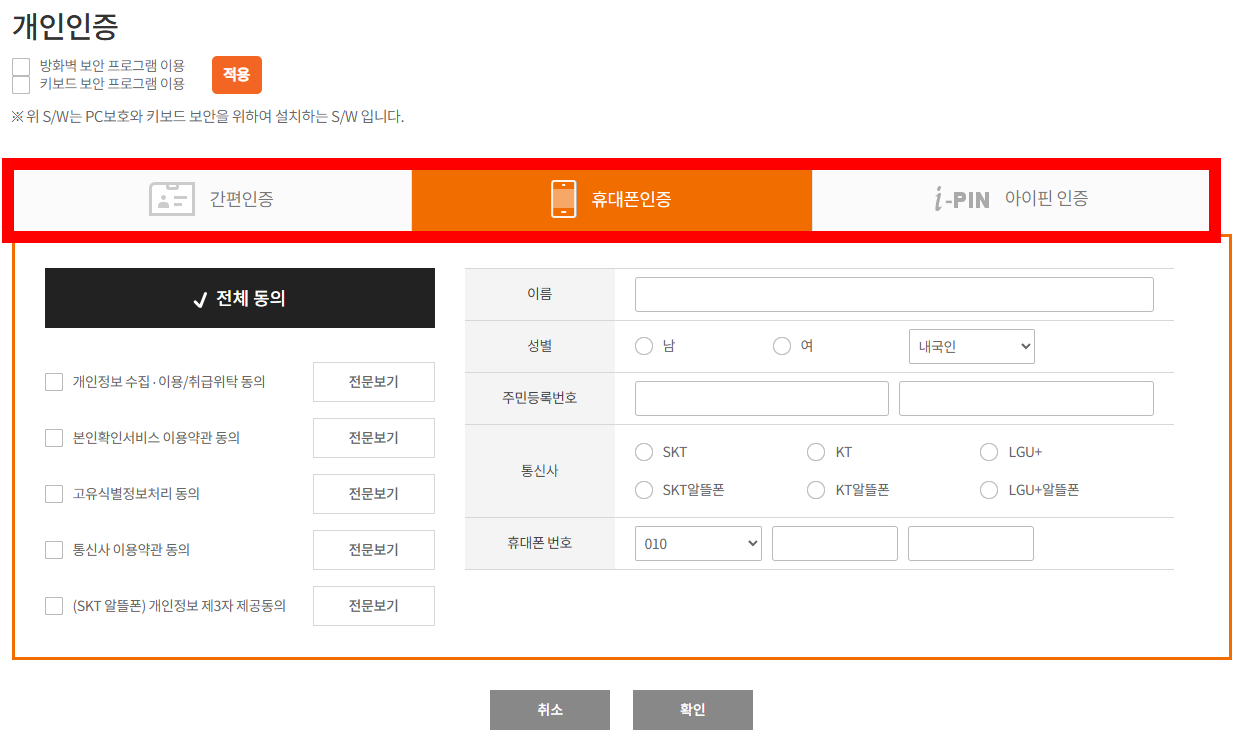Click the phone icon on 휴대폰인증 tab
1246x748 pixels.
(x=563, y=199)
